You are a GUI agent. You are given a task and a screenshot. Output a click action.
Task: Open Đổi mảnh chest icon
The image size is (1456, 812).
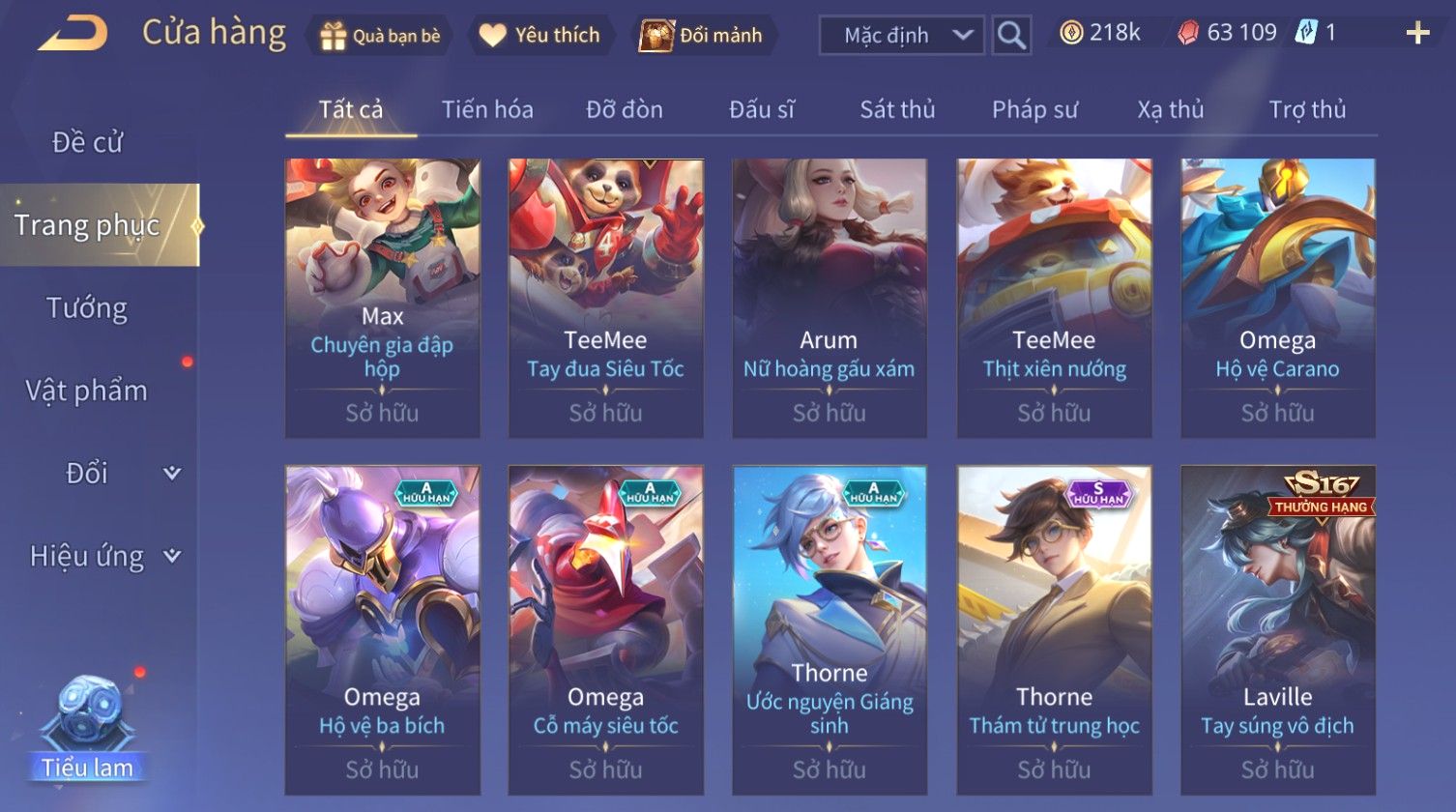click(655, 36)
